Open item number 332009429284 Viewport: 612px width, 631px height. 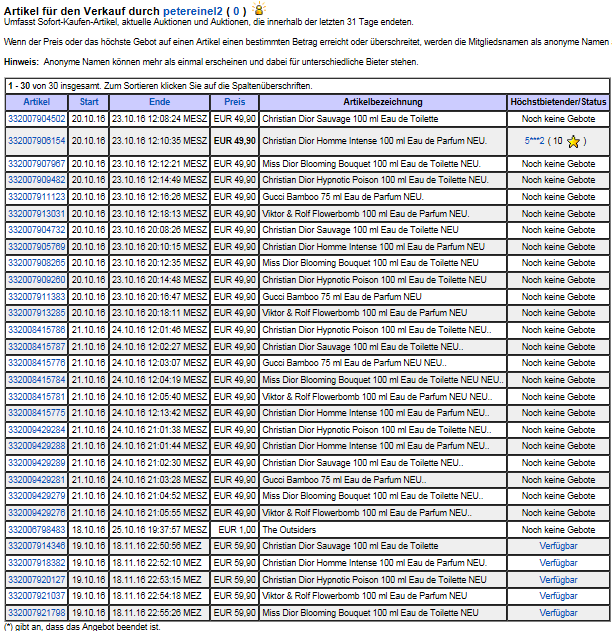point(37,429)
